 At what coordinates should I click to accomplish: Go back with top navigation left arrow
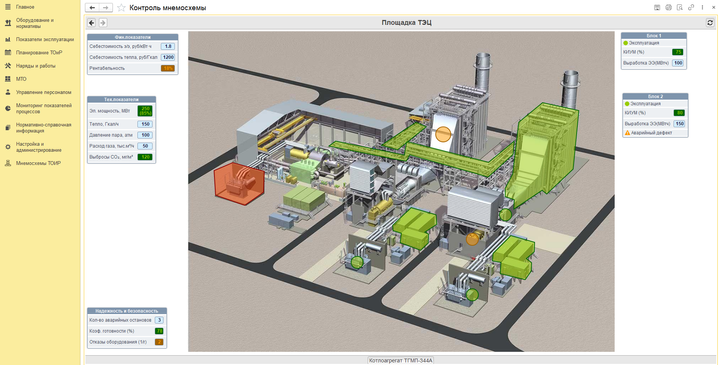pyautogui.click(x=92, y=7)
